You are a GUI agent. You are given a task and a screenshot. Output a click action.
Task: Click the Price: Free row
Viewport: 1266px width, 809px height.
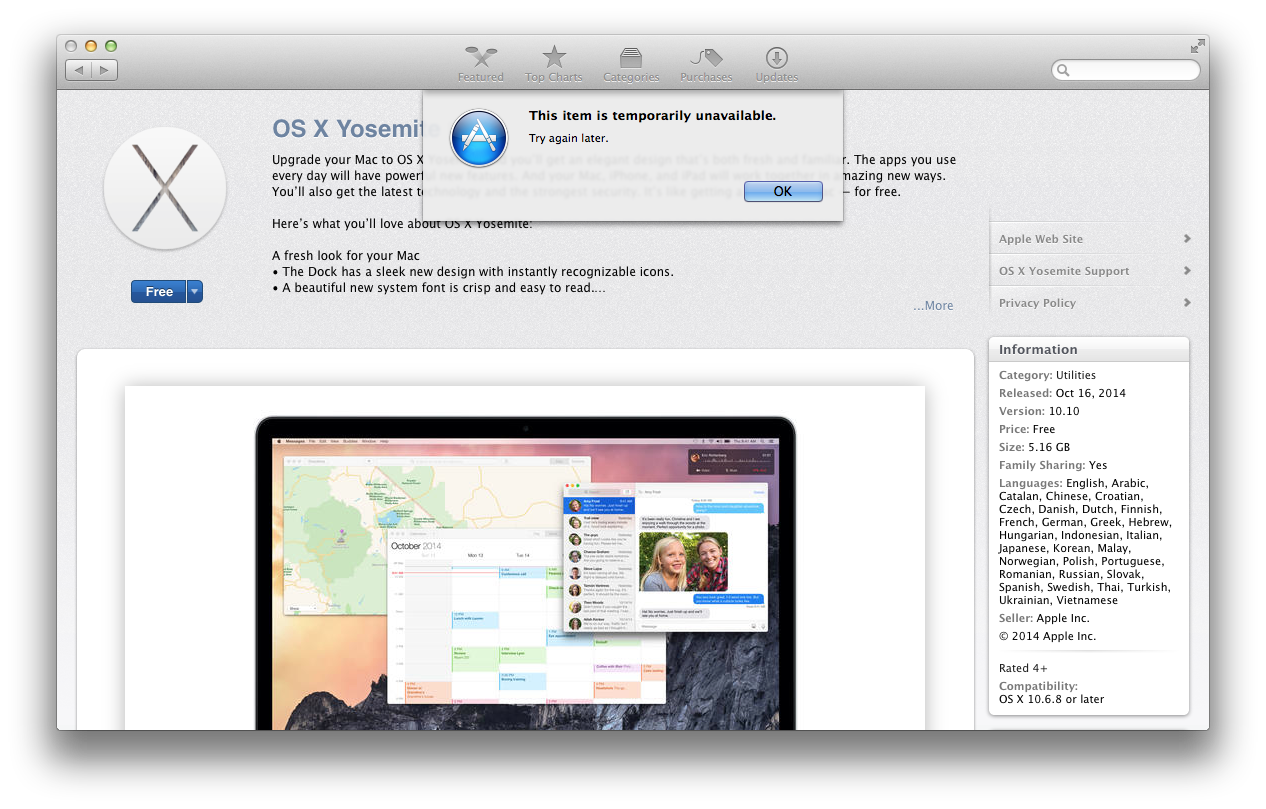coord(1027,429)
